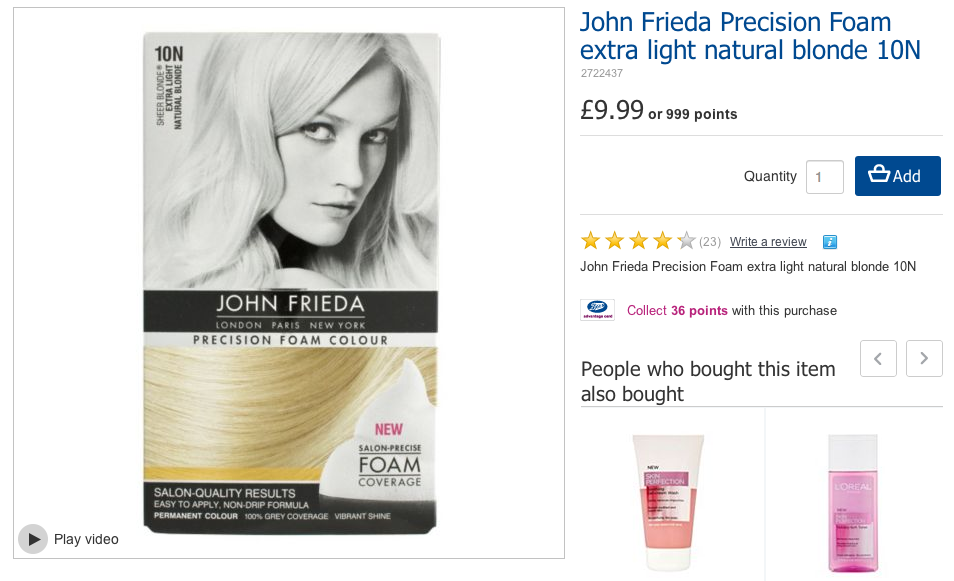Image resolution: width=954 pixels, height=581 pixels.
Task: Click the blue info icon beside Write a review
Action: pyautogui.click(x=830, y=242)
